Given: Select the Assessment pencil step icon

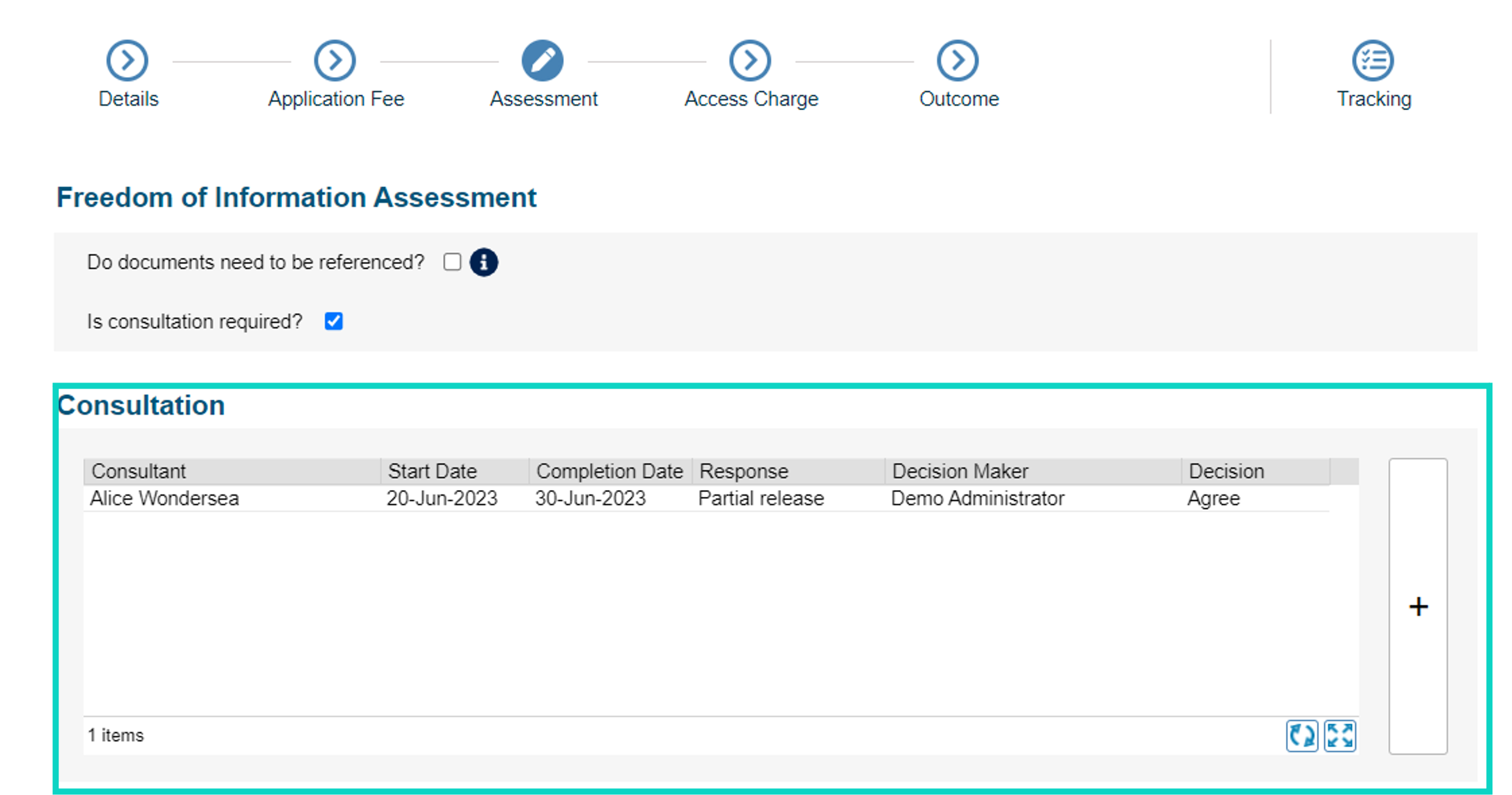Looking at the screenshot, I should click(542, 60).
